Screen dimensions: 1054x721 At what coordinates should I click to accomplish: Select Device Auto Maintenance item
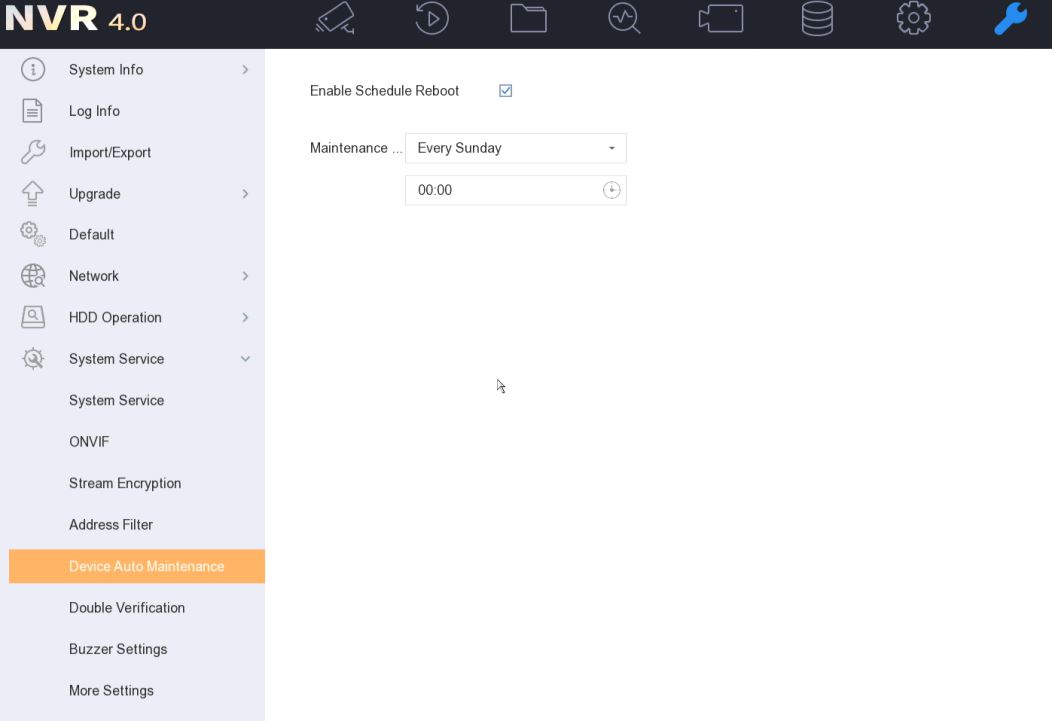tap(136, 566)
